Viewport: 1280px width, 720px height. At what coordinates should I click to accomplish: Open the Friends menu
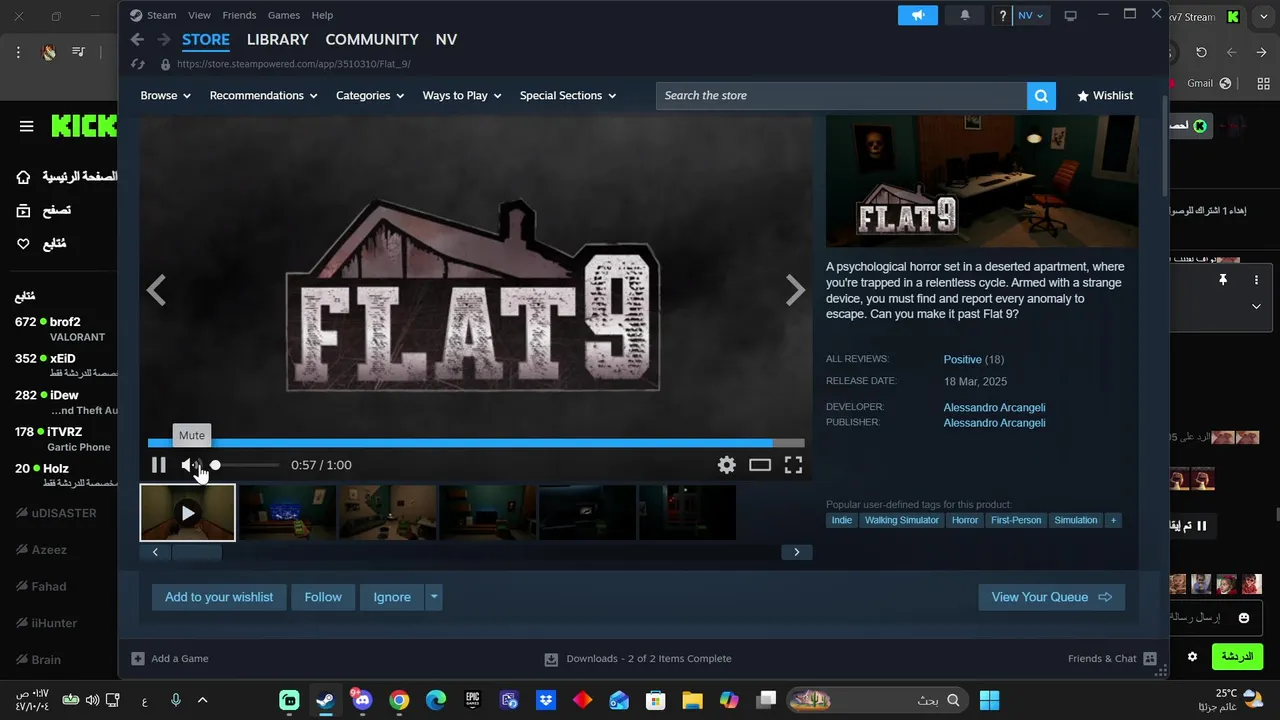tap(239, 15)
